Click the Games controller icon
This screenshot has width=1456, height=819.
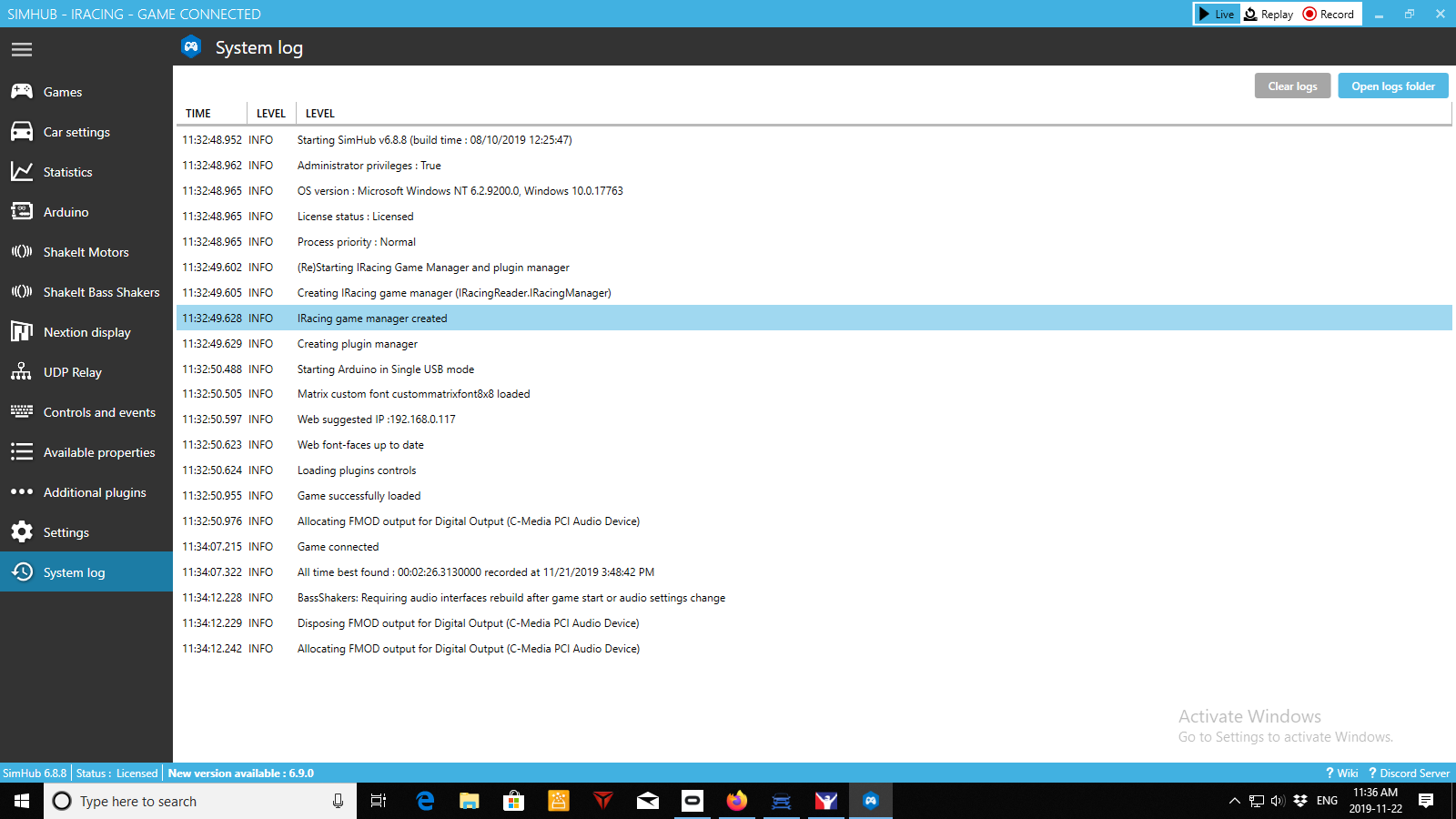pyautogui.click(x=22, y=91)
